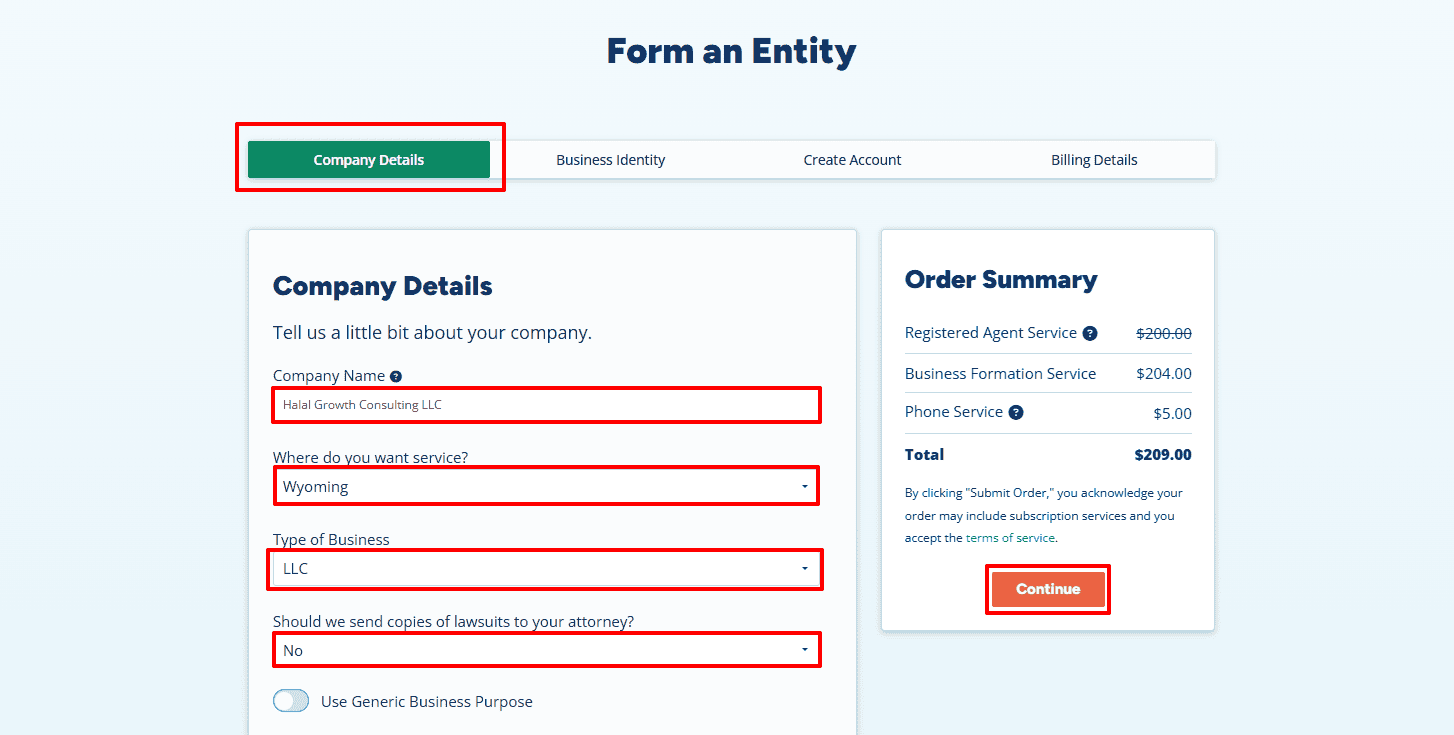Focus the Company Name input field
Viewport: 1454px width, 735px height.
tap(546, 405)
